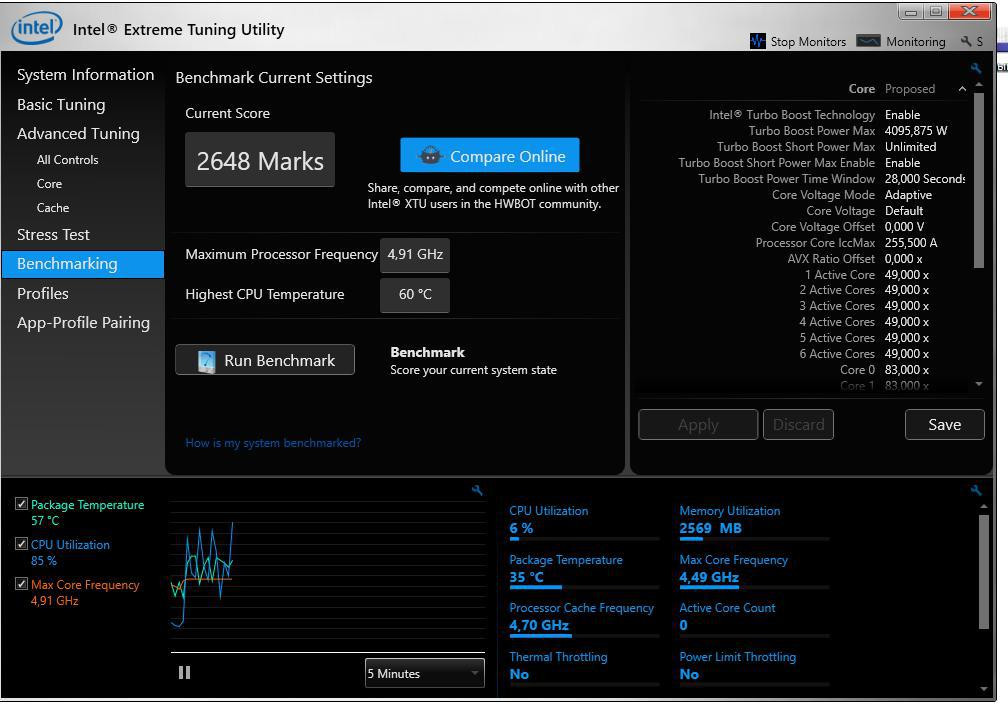Click Core Voltage Mode value Adaptive

pos(908,195)
